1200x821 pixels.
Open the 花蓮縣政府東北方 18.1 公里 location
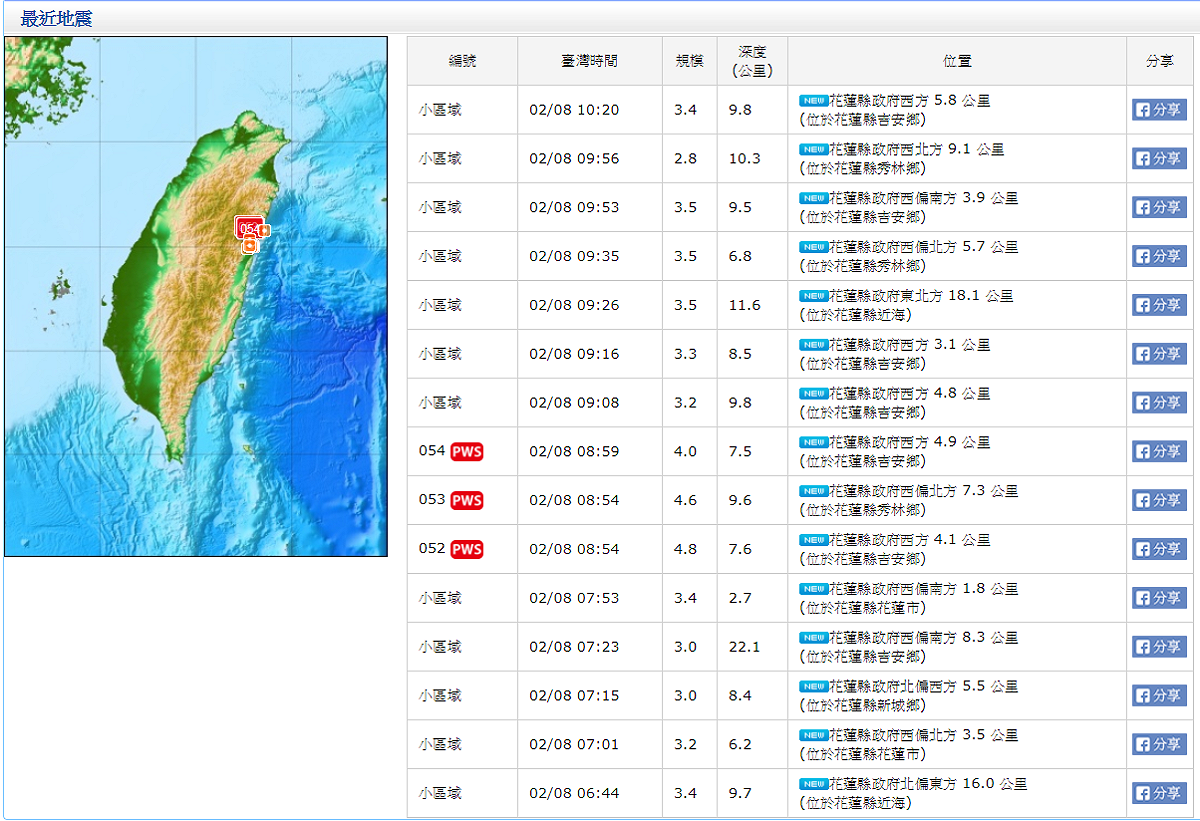[x=921, y=296]
